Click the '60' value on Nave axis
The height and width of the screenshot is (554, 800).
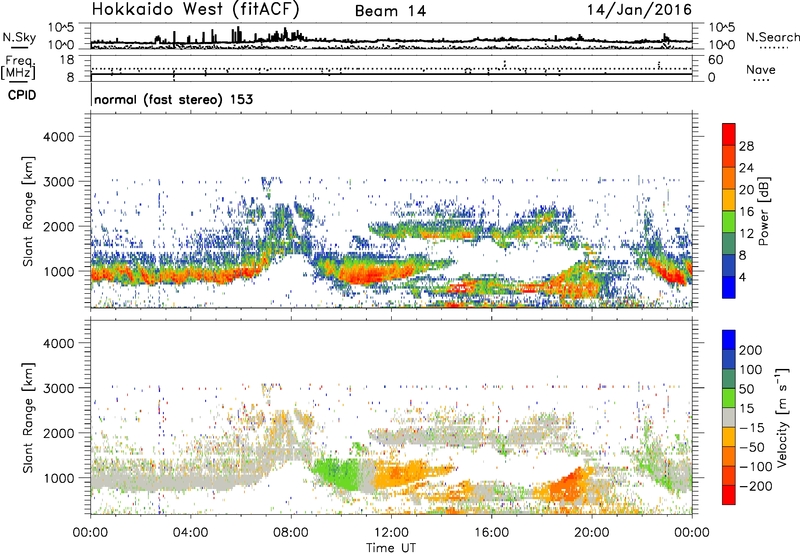[x=716, y=60]
